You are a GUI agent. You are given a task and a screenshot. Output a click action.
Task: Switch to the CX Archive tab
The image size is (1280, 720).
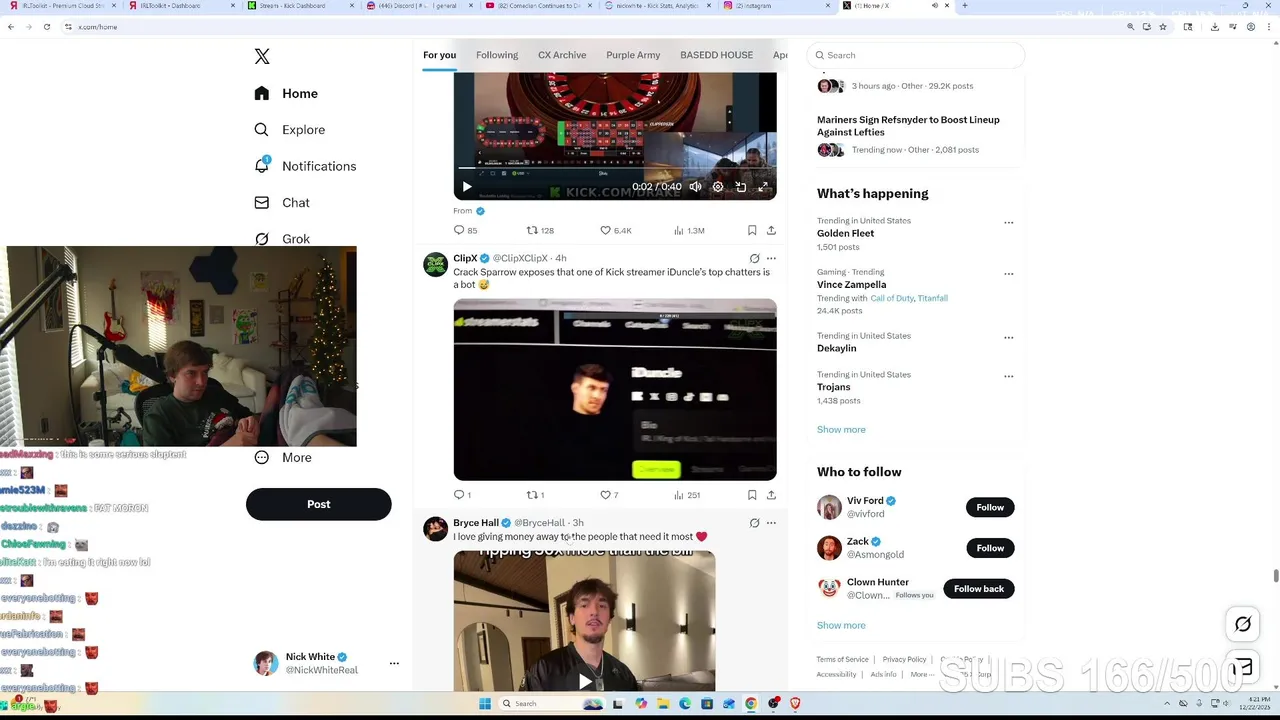(x=562, y=55)
